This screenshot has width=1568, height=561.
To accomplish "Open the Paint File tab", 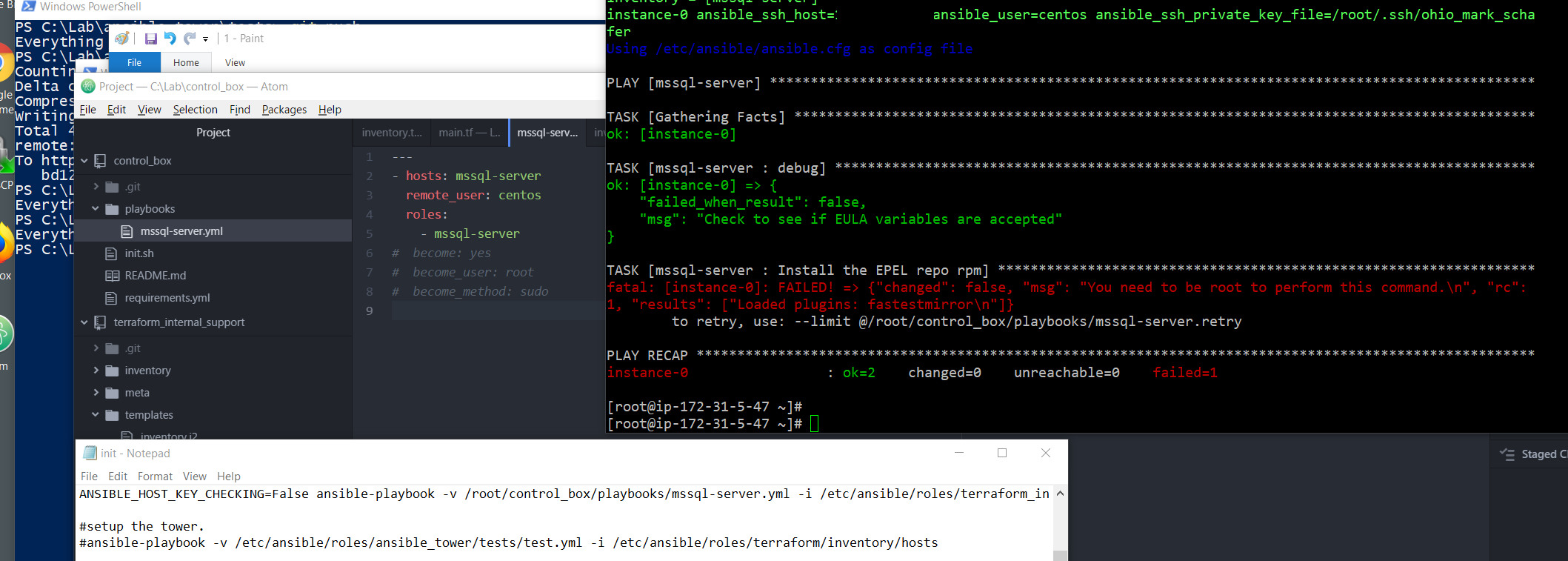I will [134, 63].
